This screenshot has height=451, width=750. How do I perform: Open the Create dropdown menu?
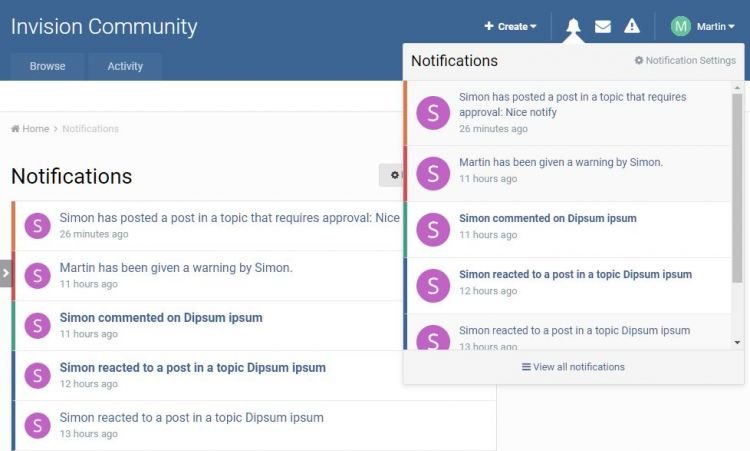(x=510, y=26)
